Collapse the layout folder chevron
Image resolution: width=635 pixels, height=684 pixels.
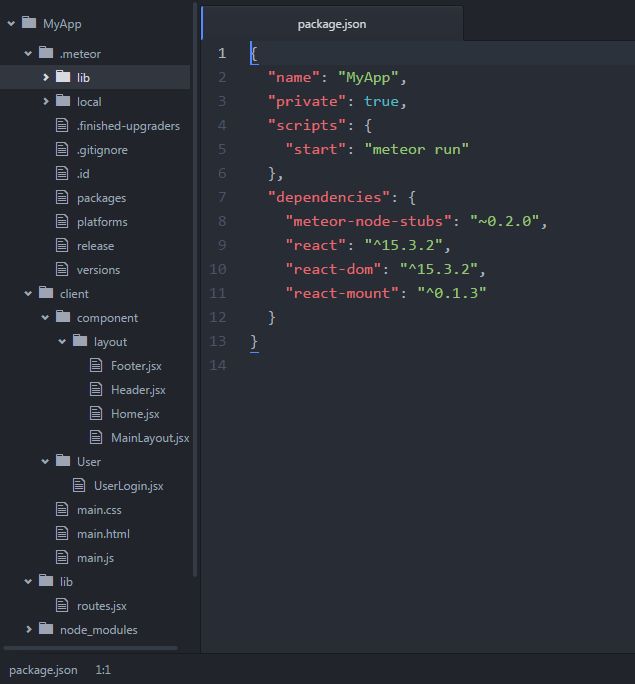(x=62, y=342)
